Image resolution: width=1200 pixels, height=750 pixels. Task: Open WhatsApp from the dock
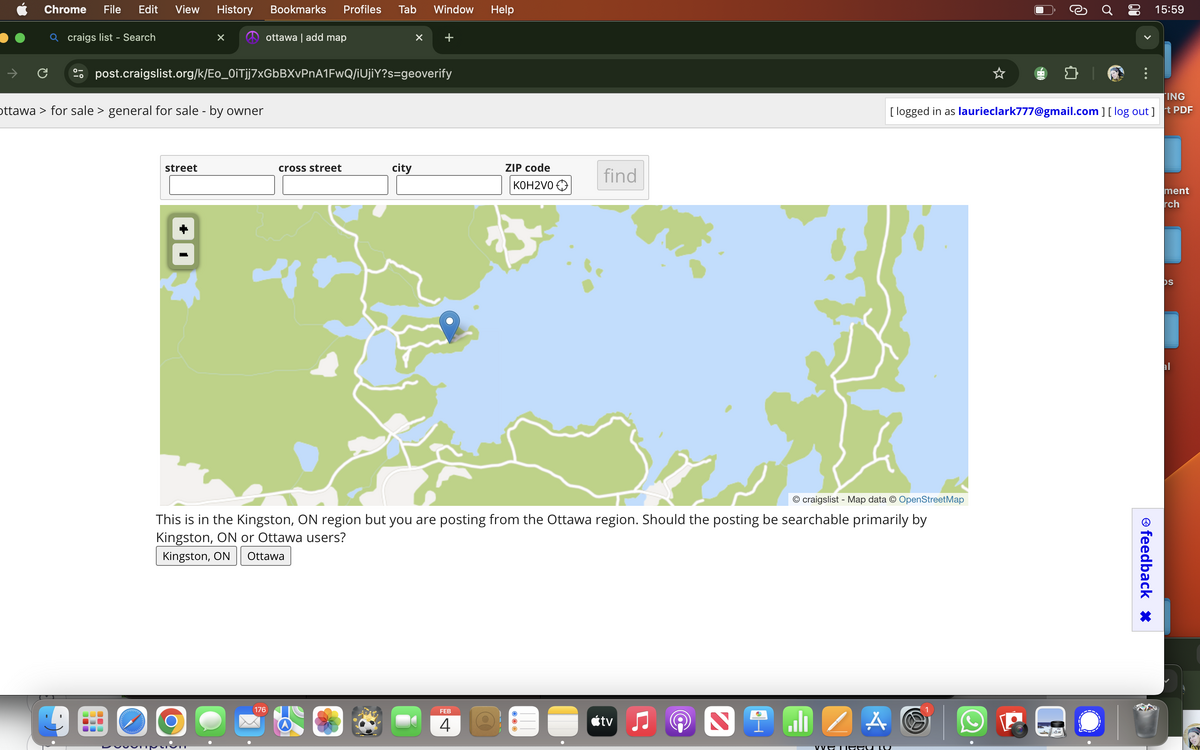click(972, 721)
